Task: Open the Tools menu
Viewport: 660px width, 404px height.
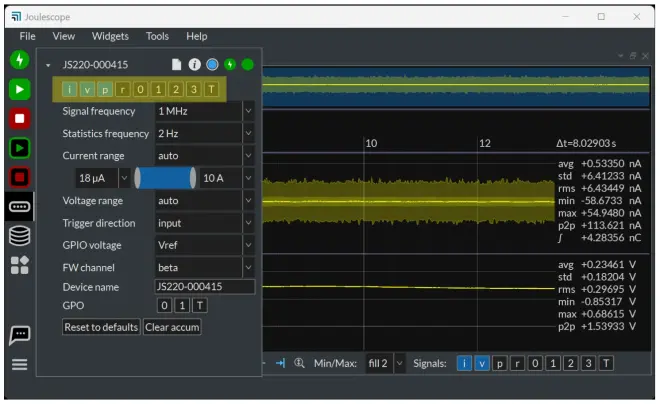Action: click(x=157, y=36)
